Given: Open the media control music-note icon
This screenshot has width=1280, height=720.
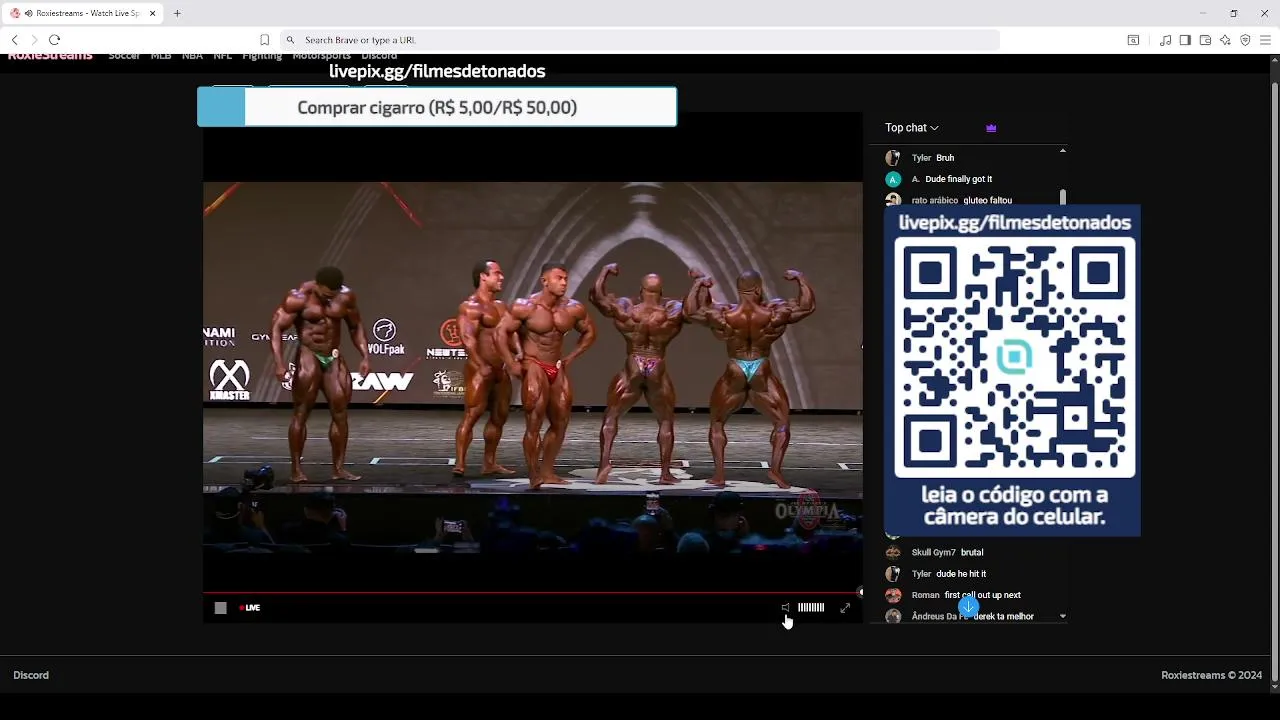Looking at the screenshot, I should [1165, 40].
